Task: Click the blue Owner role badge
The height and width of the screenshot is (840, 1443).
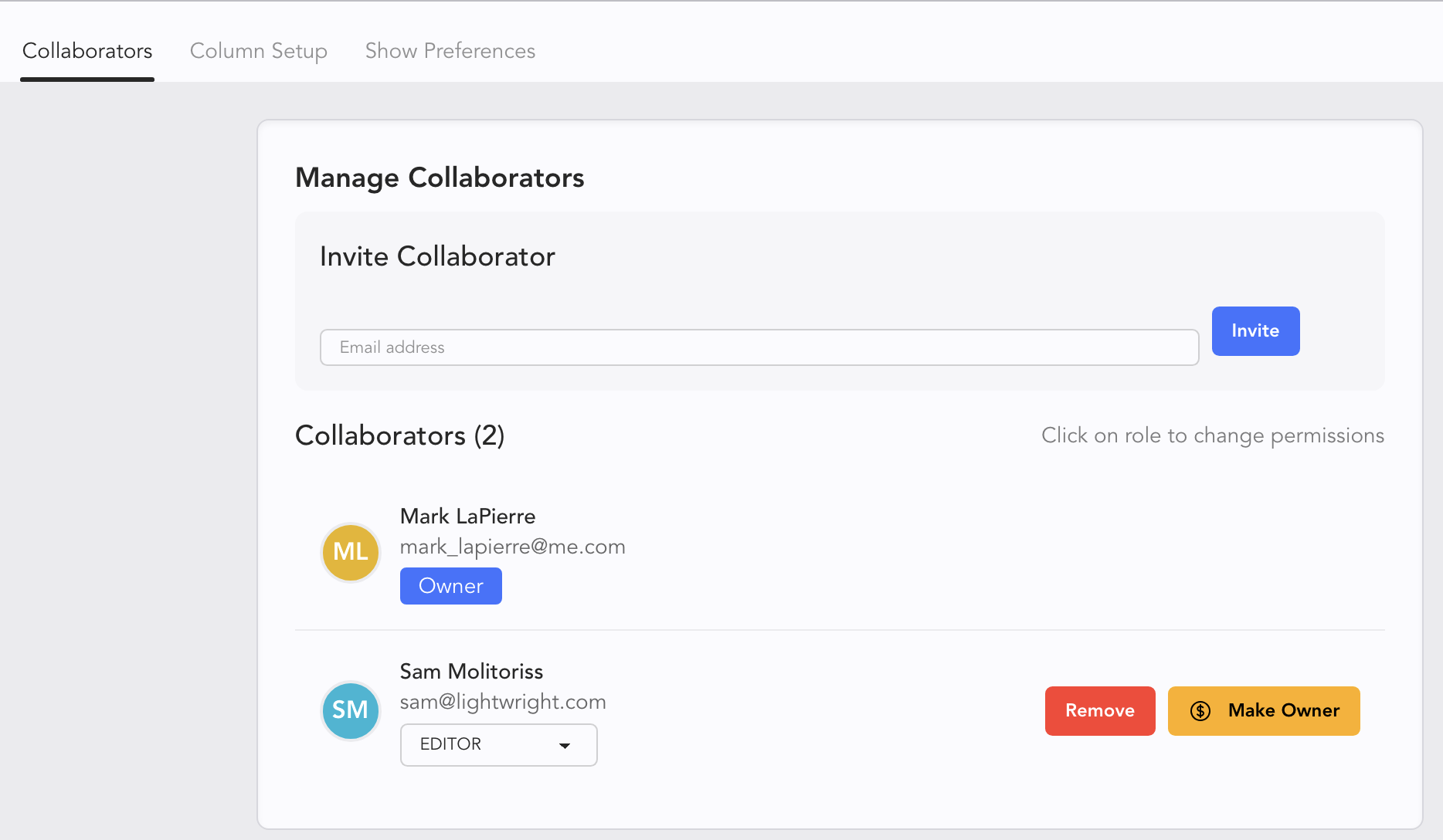Action: pos(450,586)
